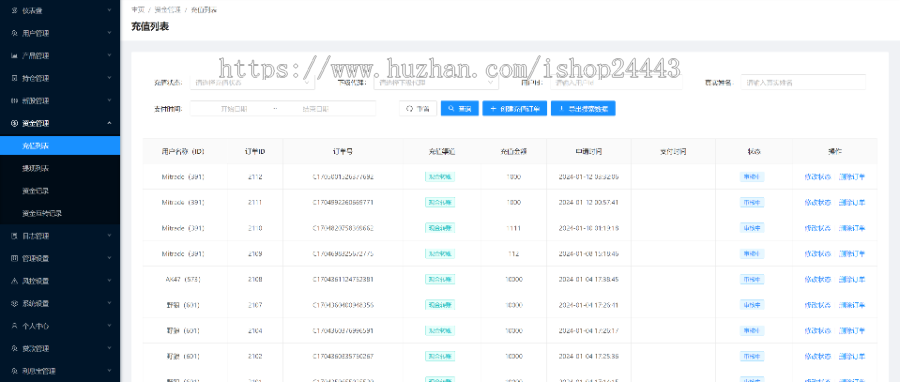Click the 产品管理 chart icon
The width and height of the screenshot is (900, 382).
(14, 56)
